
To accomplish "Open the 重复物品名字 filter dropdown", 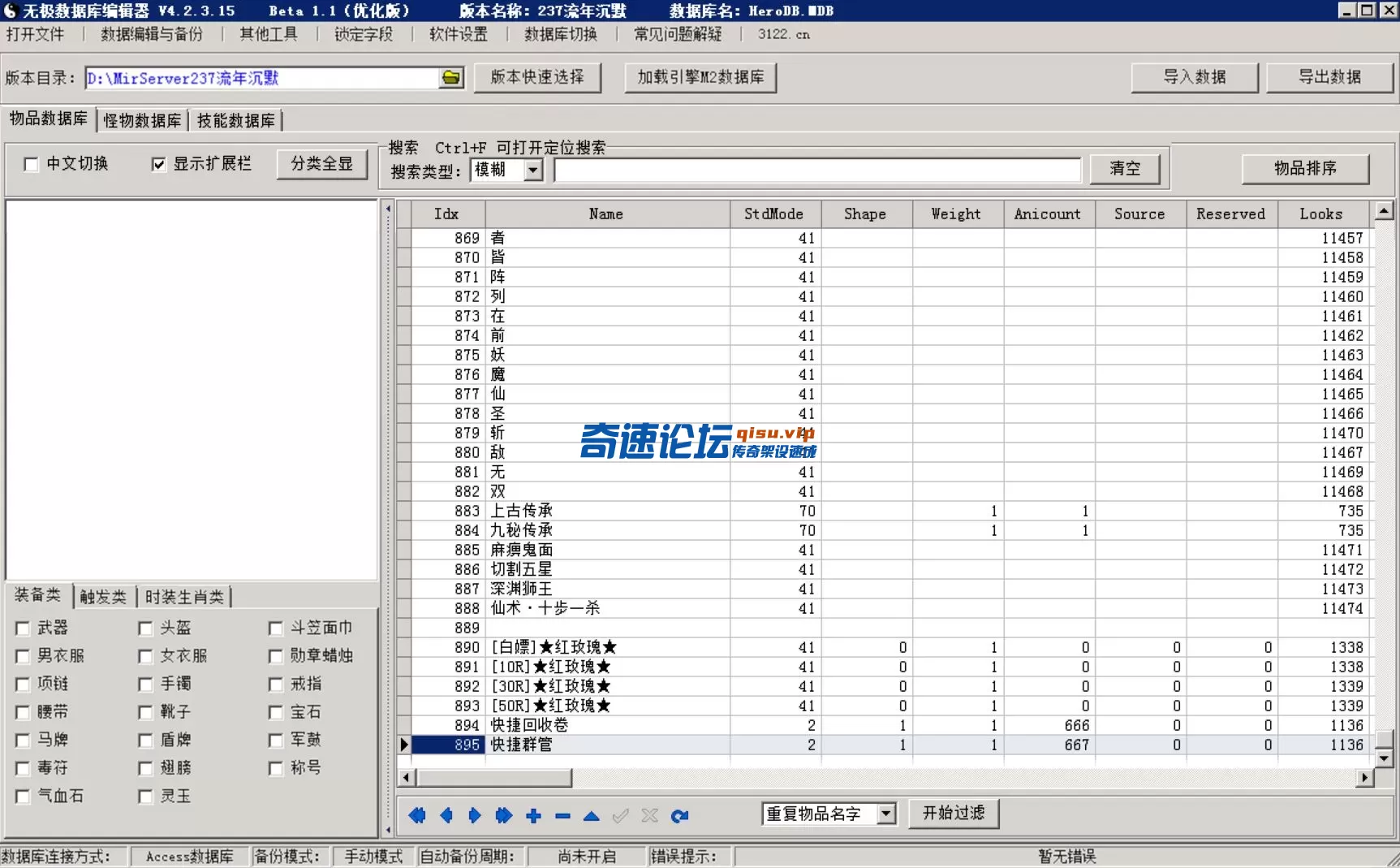I will pos(886,814).
